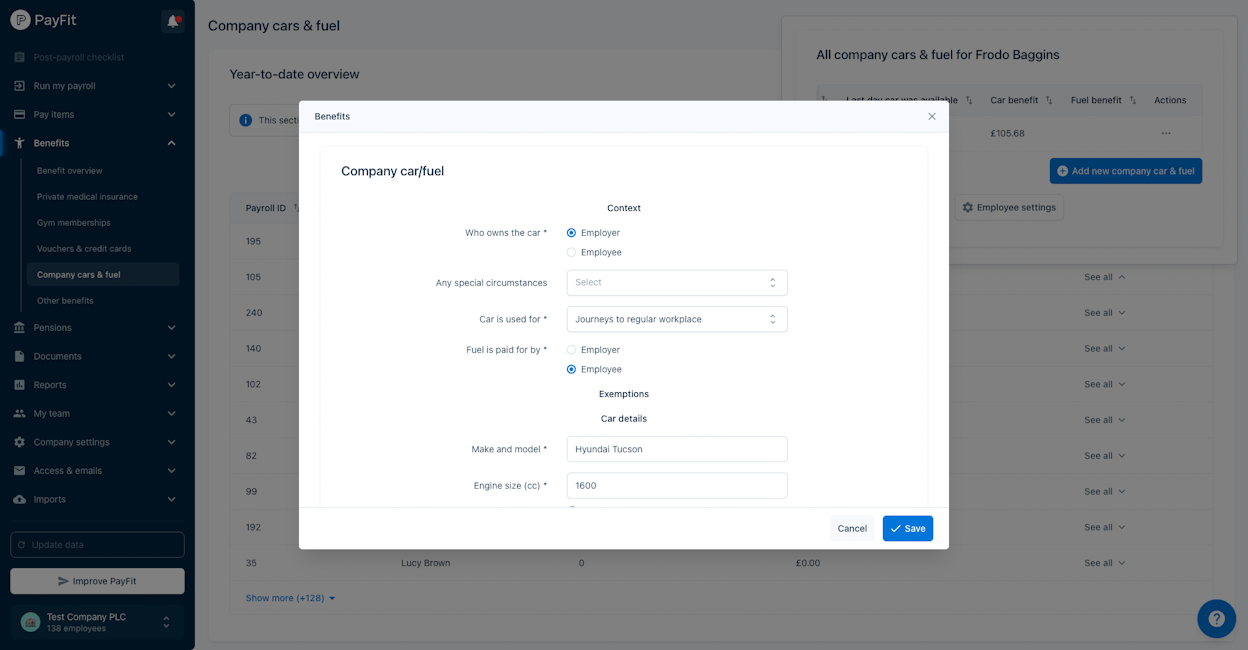The width and height of the screenshot is (1248, 650).
Task: Click the Benefits person icon in sidebar
Action: (19, 143)
